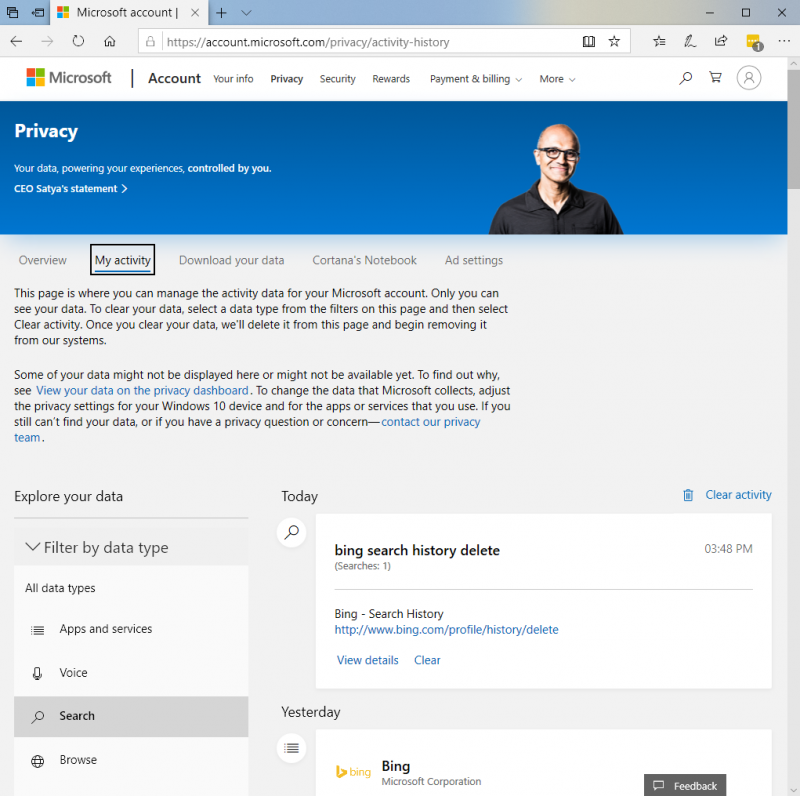
Task: Click the list icon beside Yesterday's entry
Action: tap(291, 748)
